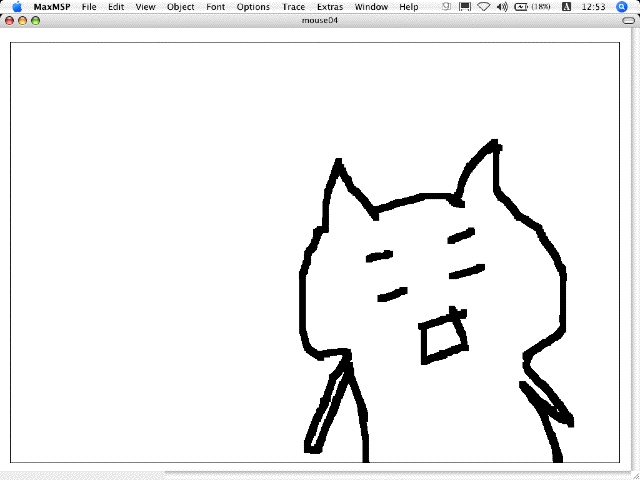Open the Object menu
Screen dimensions: 640x480
pos(181,7)
